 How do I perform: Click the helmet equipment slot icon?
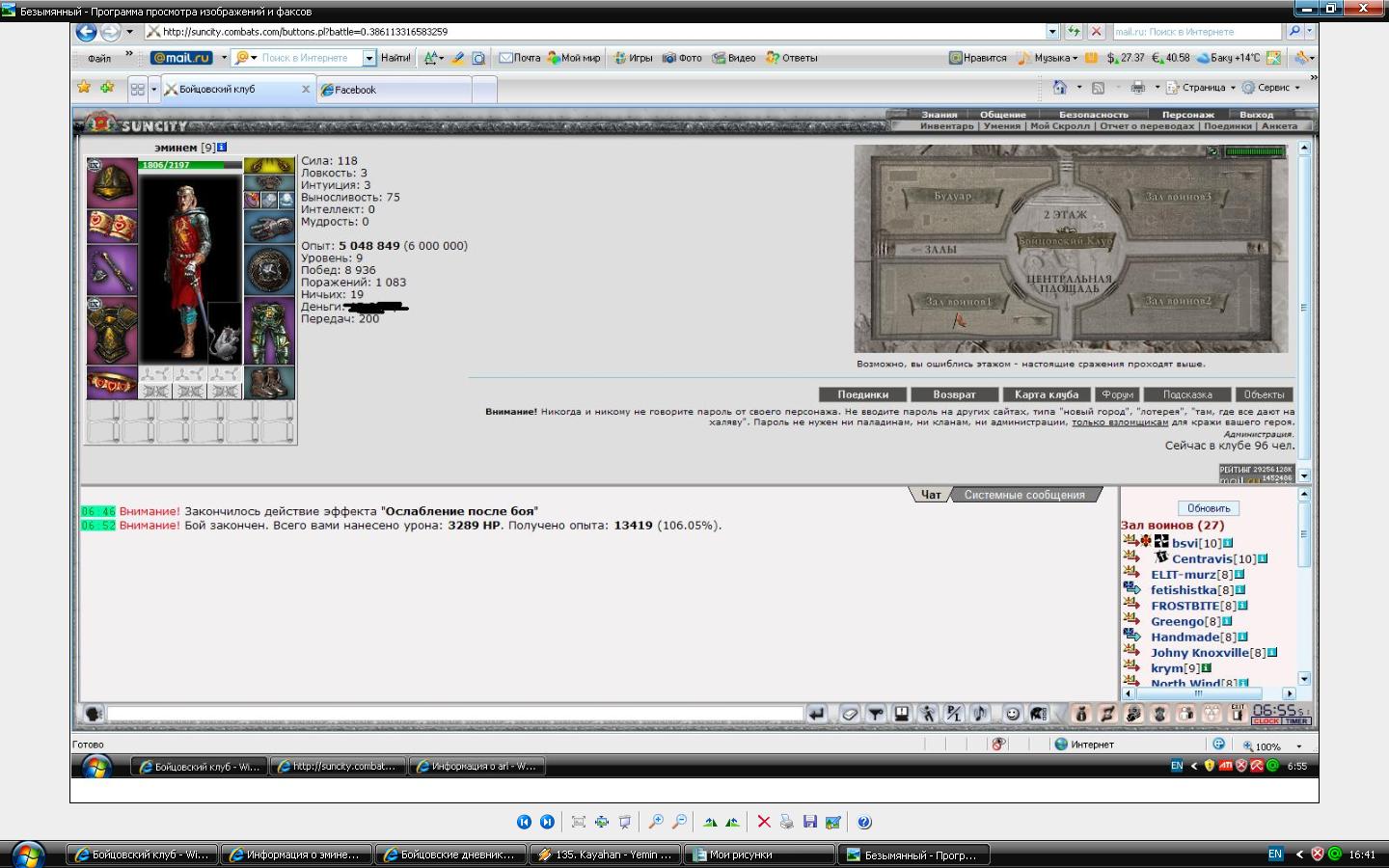pyautogui.click(x=112, y=182)
